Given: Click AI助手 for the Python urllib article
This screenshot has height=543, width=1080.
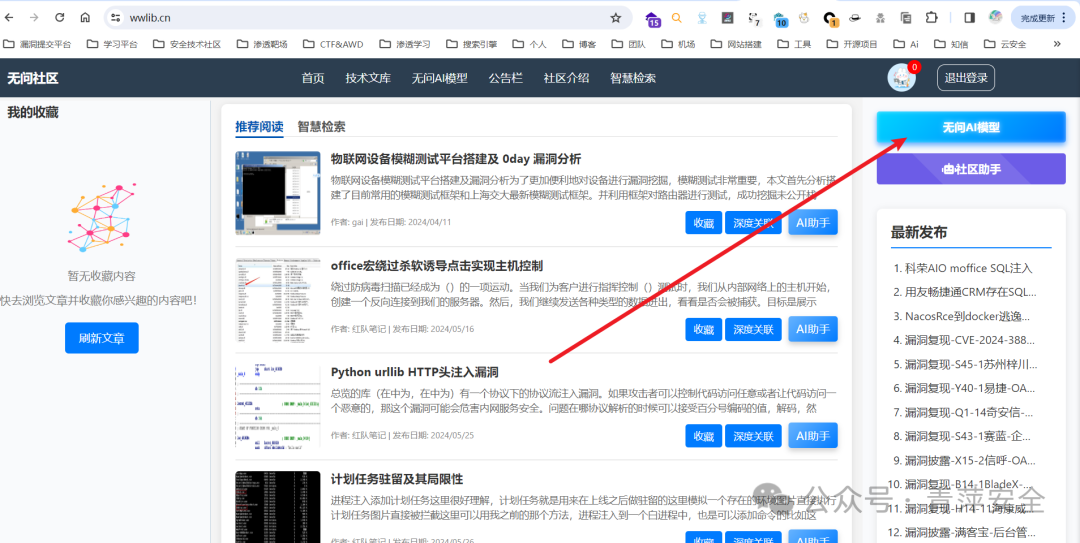Looking at the screenshot, I should pyautogui.click(x=813, y=436).
